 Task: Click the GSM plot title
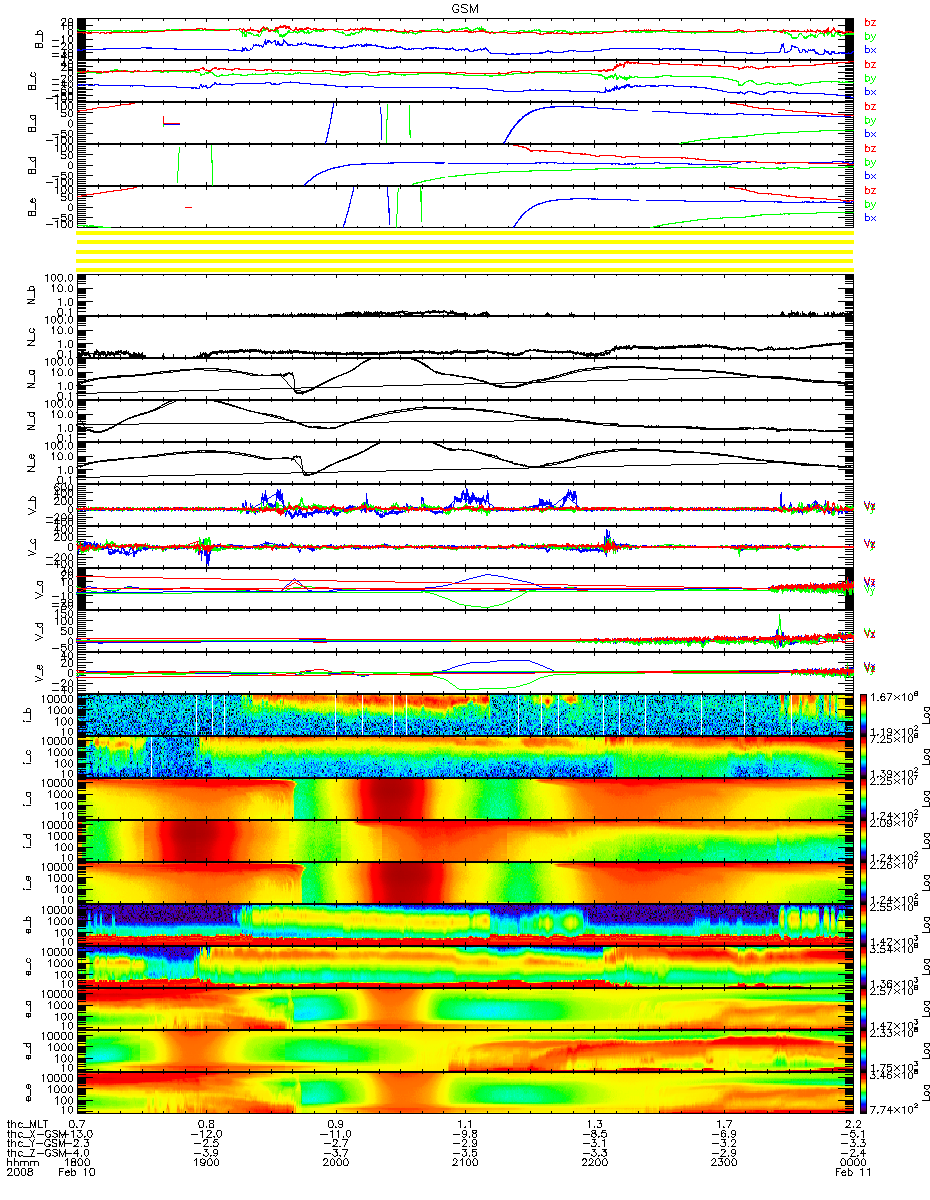(x=463, y=8)
